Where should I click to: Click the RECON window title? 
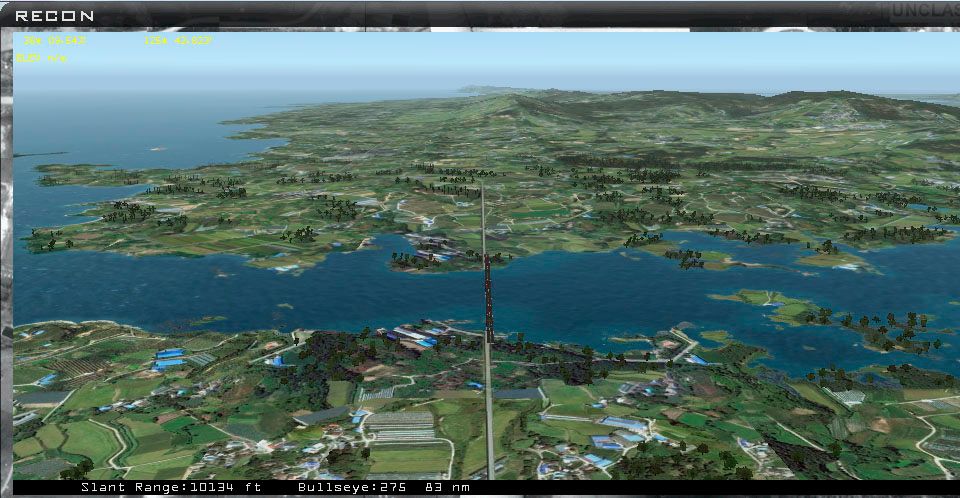tap(54, 16)
